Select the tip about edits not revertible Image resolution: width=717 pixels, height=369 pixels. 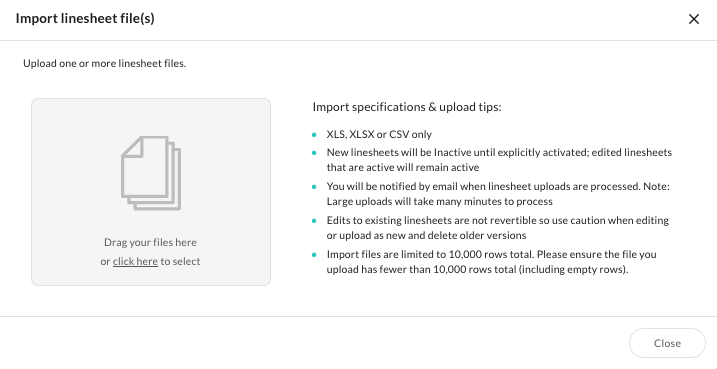pyautogui.click(x=498, y=228)
